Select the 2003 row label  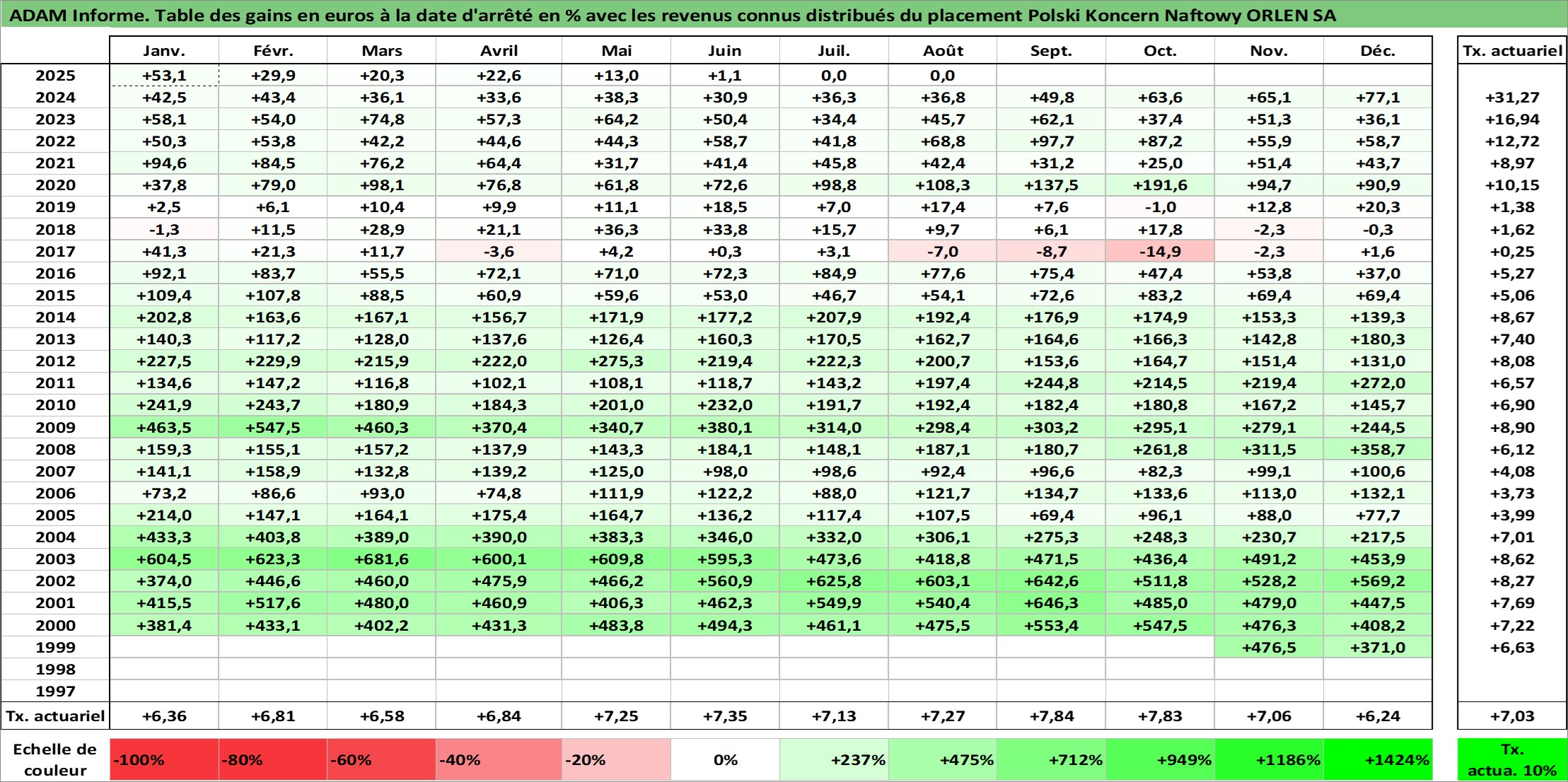point(55,559)
